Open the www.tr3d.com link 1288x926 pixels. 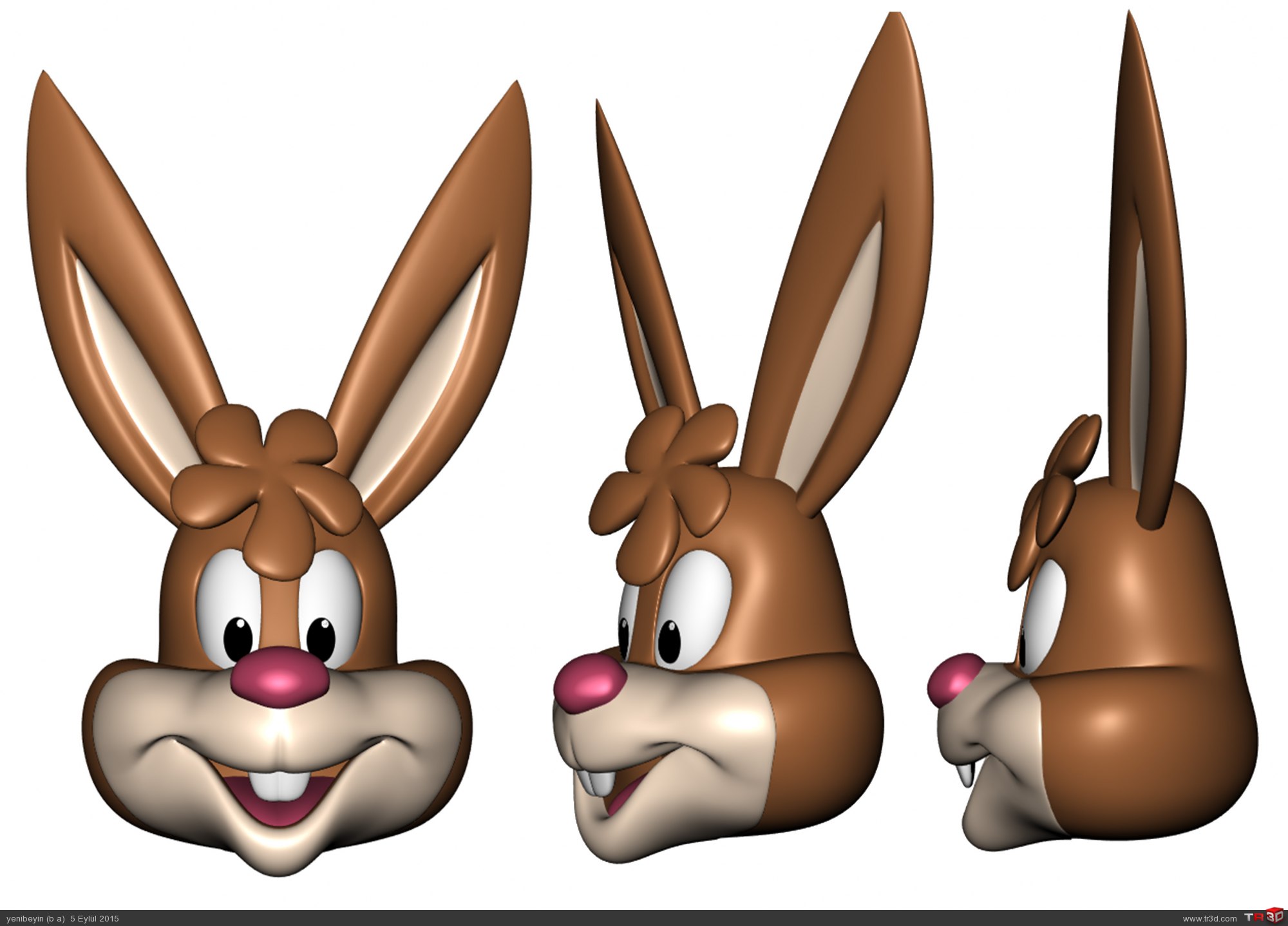[x=1209, y=919]
